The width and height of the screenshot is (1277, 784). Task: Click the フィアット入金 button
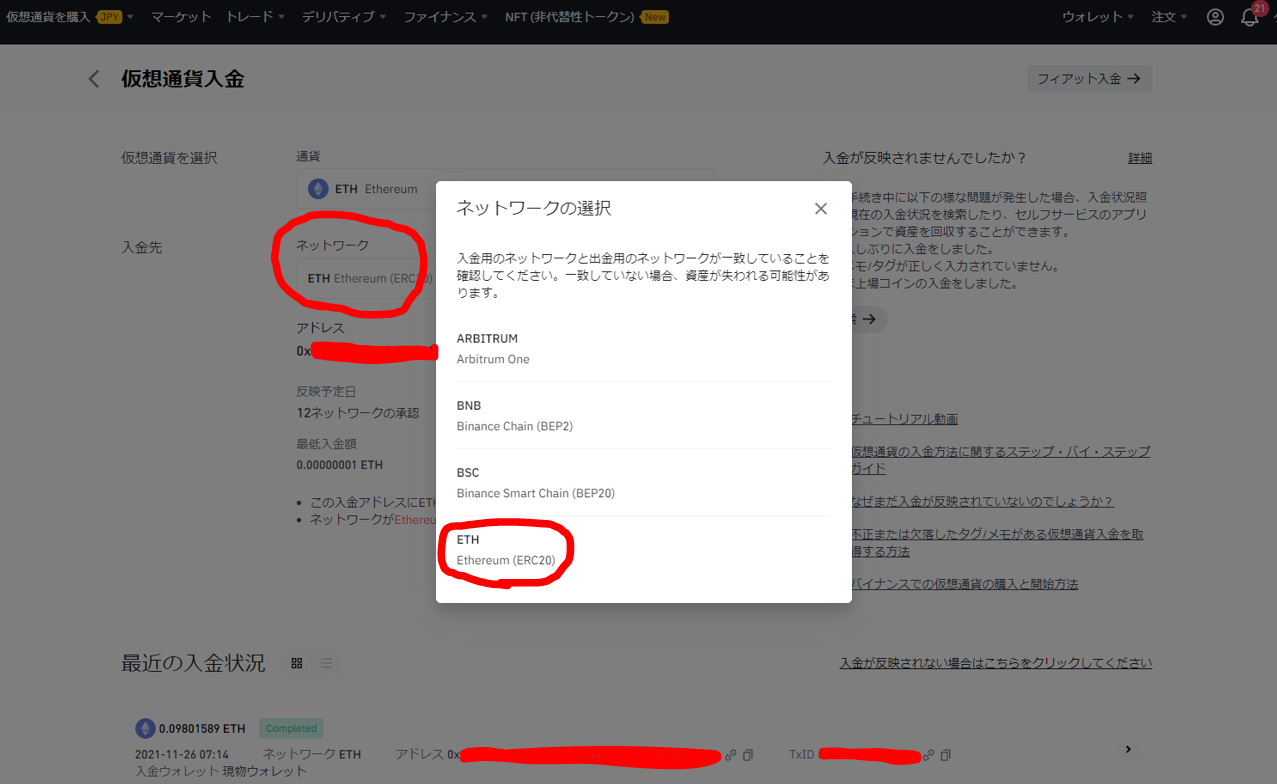(1089, 78)
